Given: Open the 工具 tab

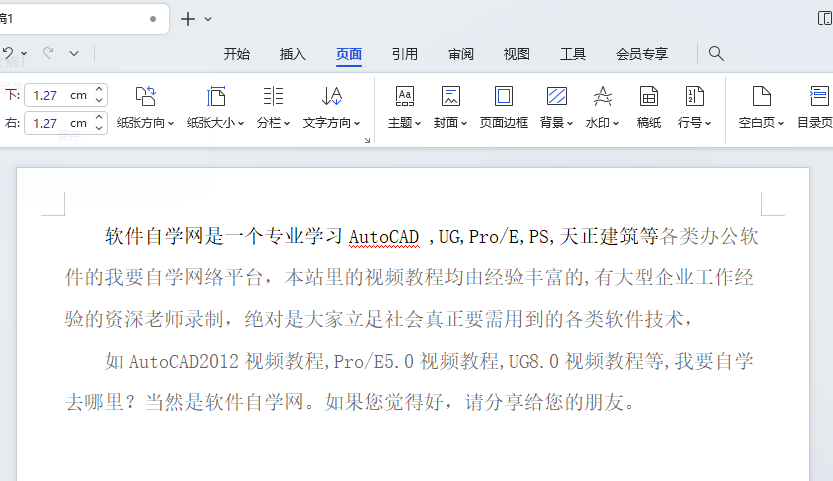Looking at the screenshot, I should (573, 54).
